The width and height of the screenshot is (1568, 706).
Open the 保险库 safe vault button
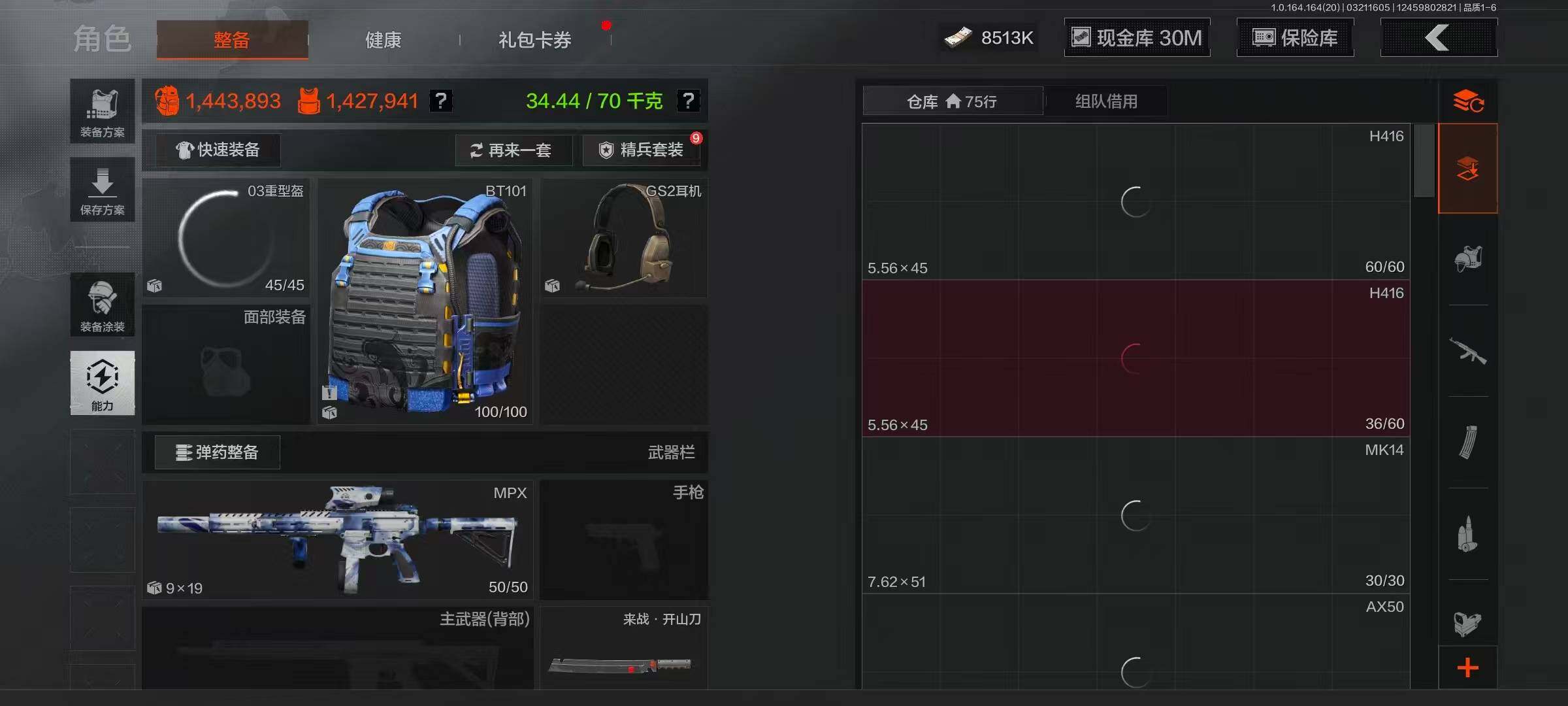pos(1295,38)
